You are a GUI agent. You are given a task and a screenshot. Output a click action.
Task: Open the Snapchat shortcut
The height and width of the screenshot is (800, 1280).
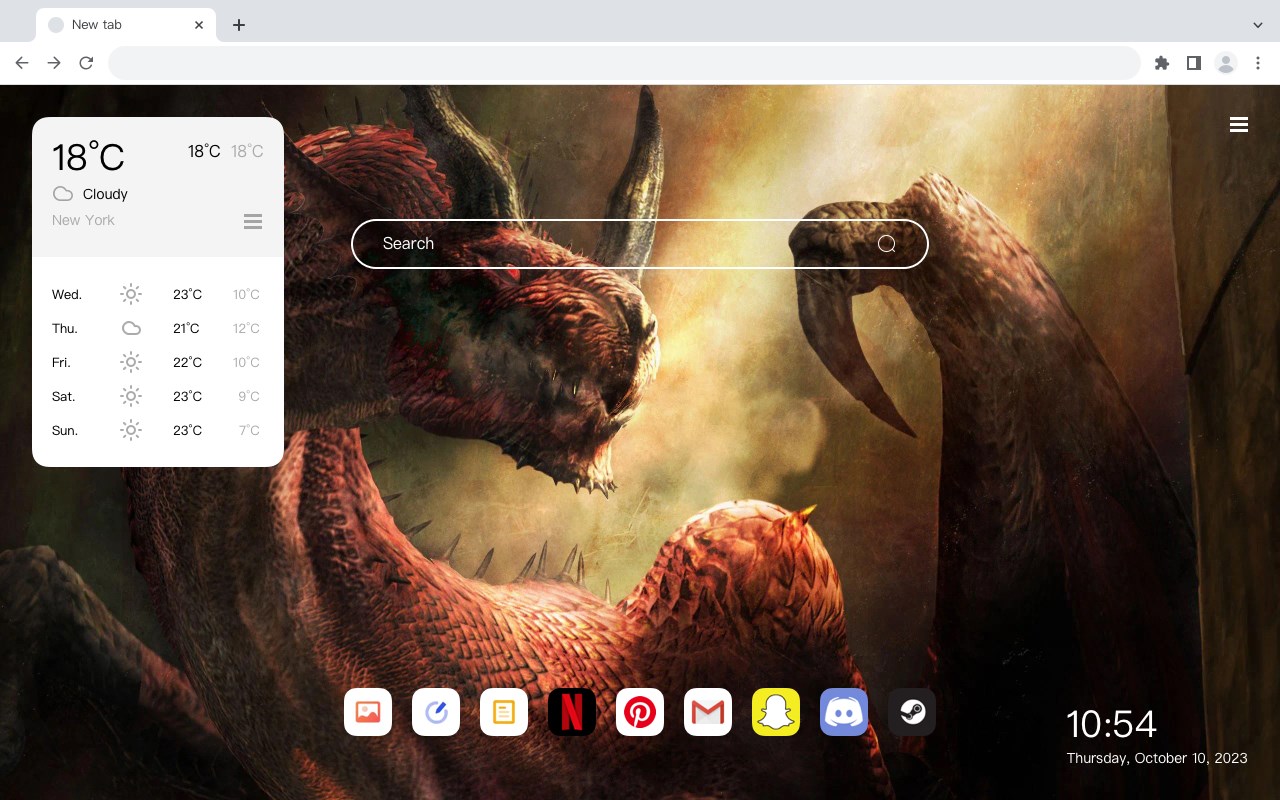pos(776,712)
